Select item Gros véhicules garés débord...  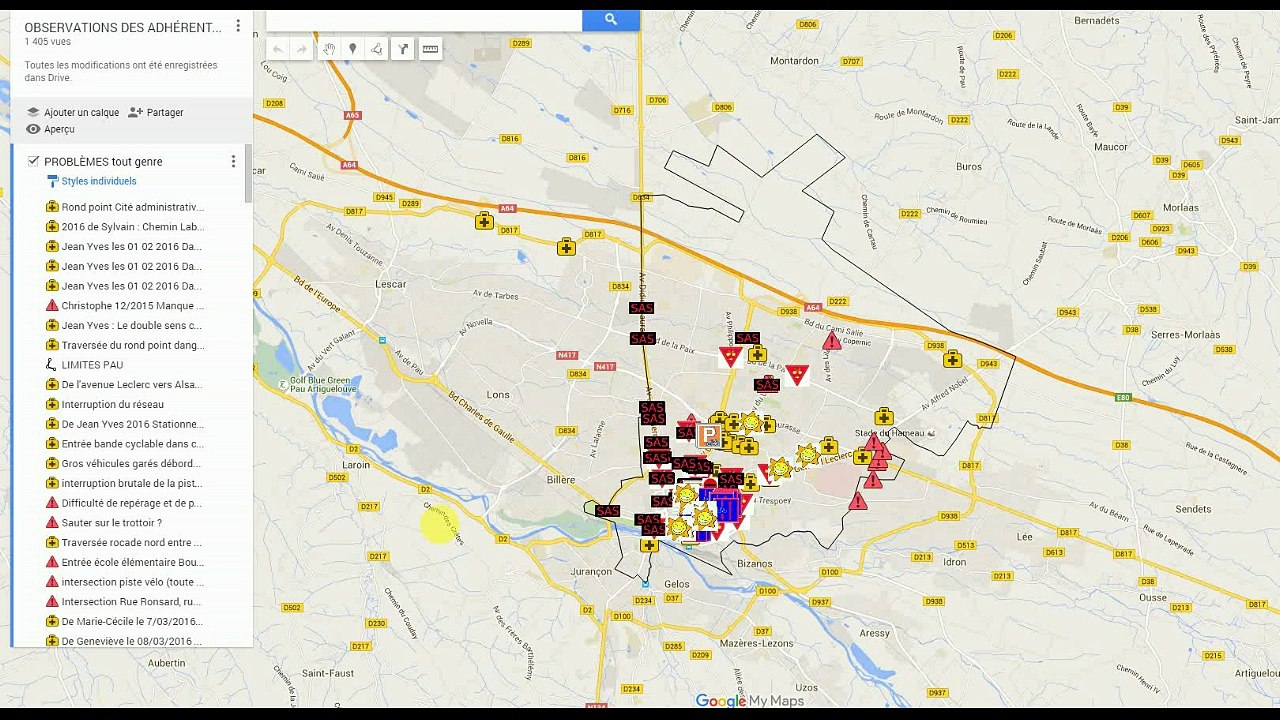pyautogui.click(x=131, y=464)
